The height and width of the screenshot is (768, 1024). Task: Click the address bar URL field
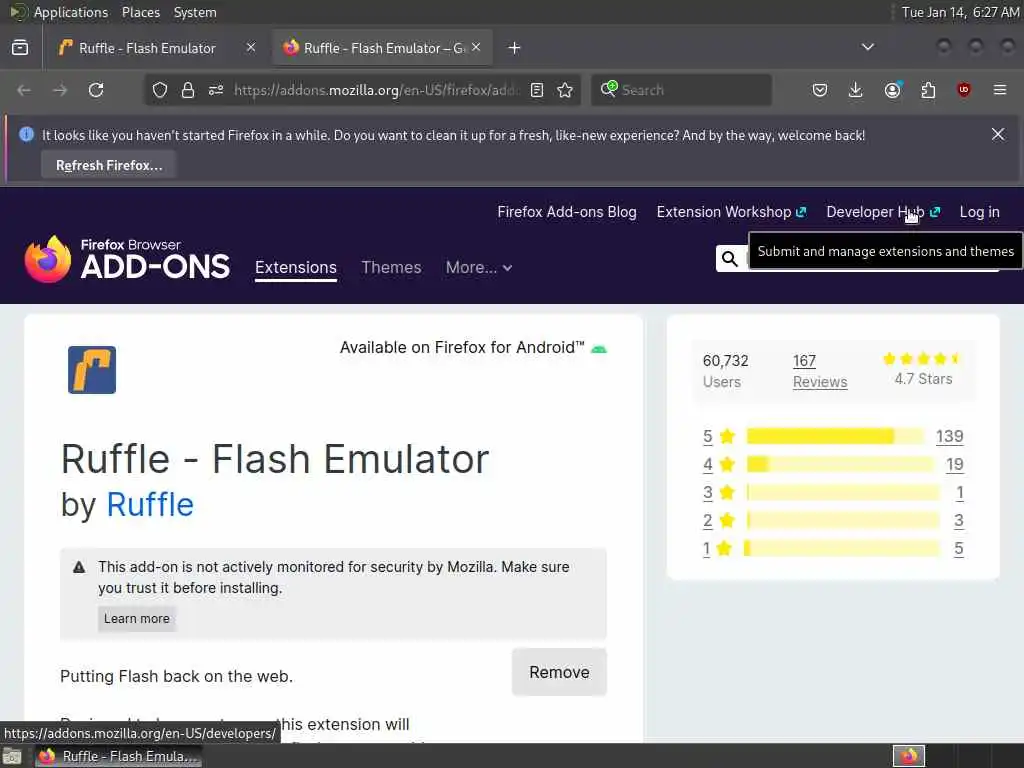coord(376,90)
